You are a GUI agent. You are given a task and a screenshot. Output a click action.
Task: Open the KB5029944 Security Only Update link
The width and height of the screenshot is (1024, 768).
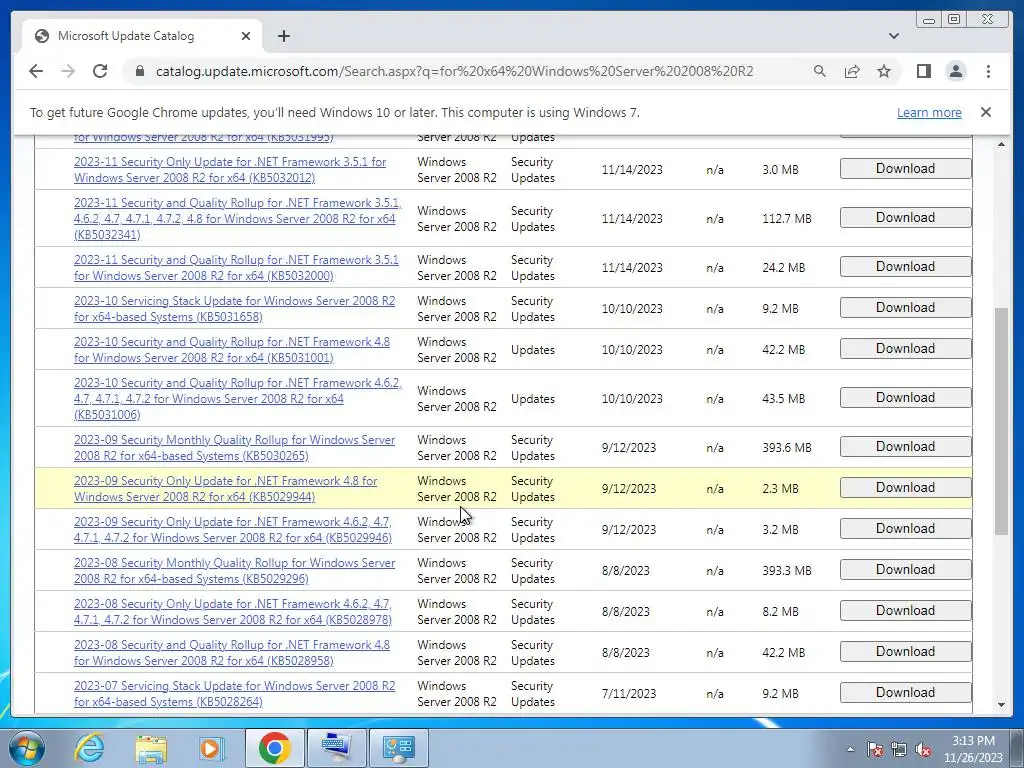tap(225, 489)
